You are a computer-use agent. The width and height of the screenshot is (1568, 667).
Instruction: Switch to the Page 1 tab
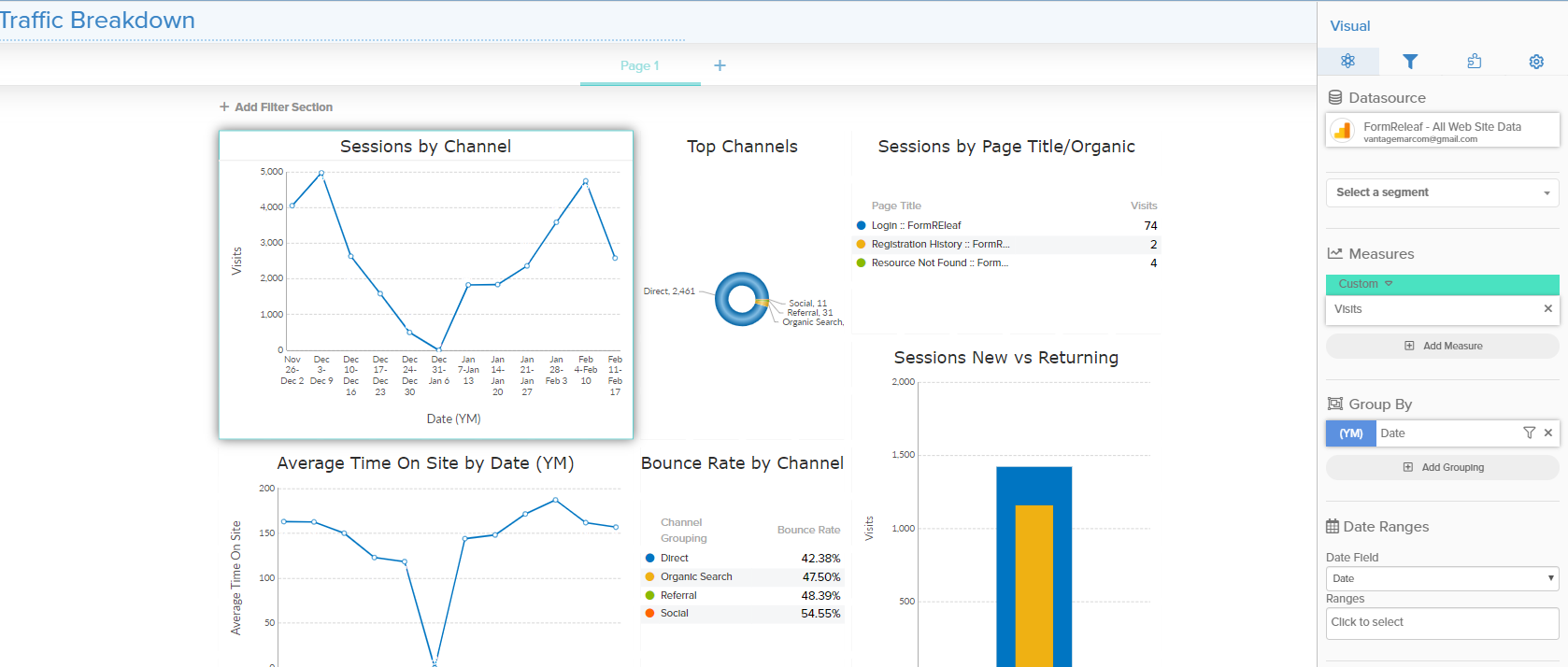click(x=639, y=65)
